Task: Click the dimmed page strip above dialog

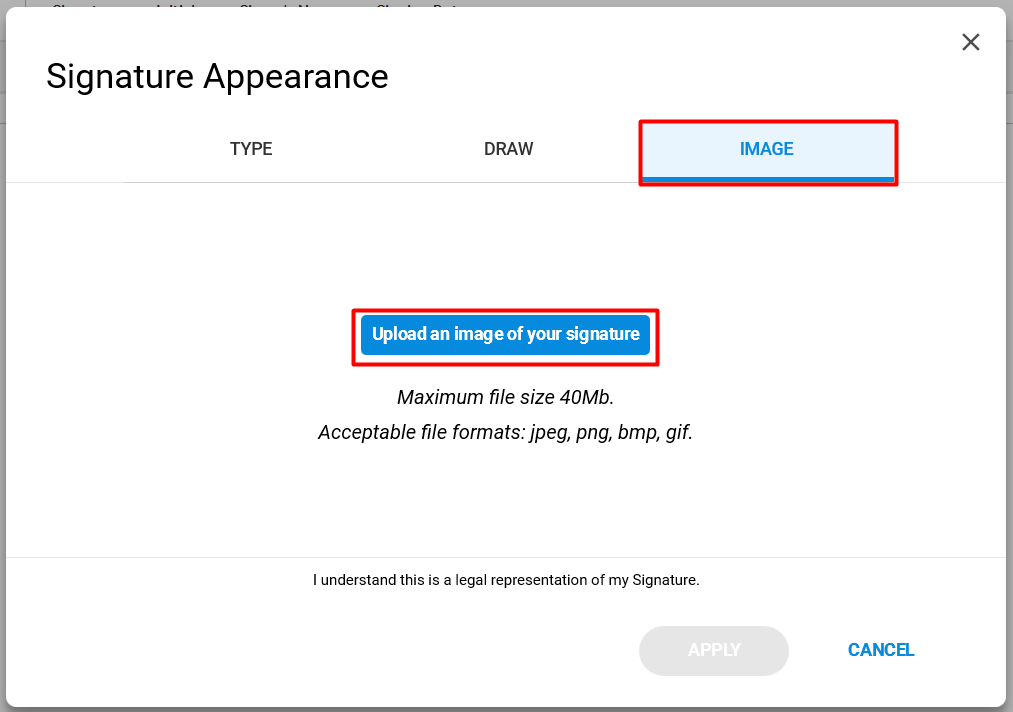Action: (x=506, y=3)
